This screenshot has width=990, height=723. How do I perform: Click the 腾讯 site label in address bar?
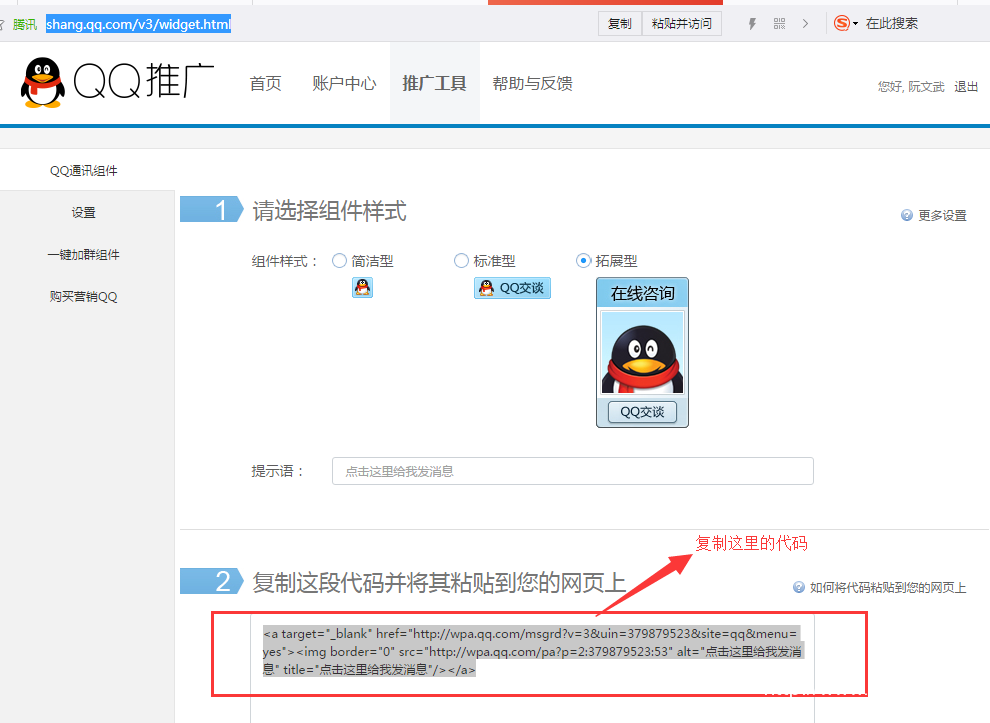click(x=25, y=24)
